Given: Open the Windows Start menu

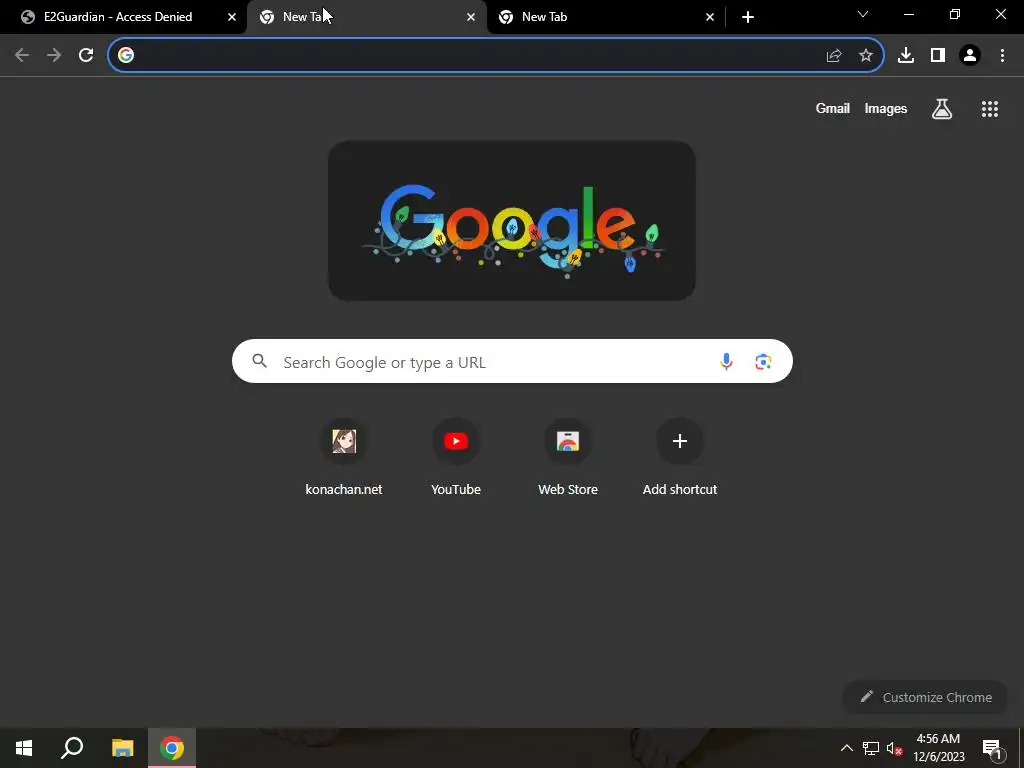Looking at the screenshot, I should [x=24, y=748].
